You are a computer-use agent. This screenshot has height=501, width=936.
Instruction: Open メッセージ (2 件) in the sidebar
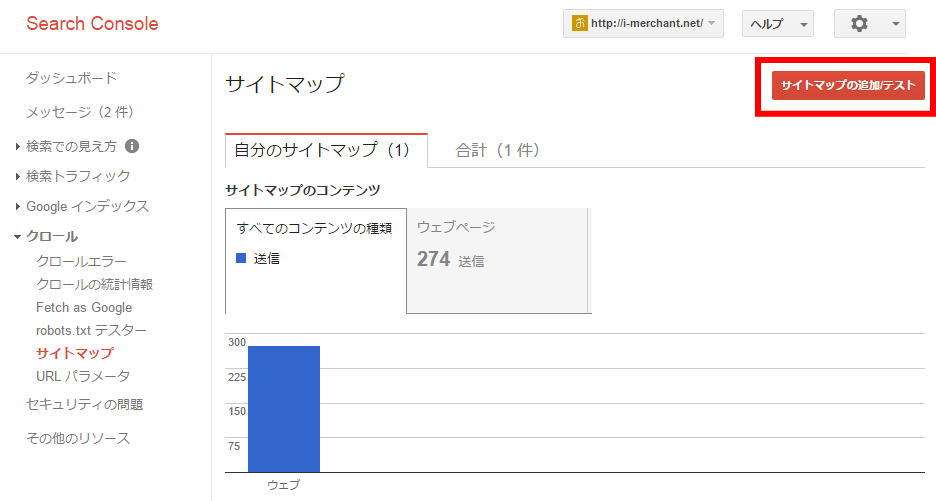[79, 112]
